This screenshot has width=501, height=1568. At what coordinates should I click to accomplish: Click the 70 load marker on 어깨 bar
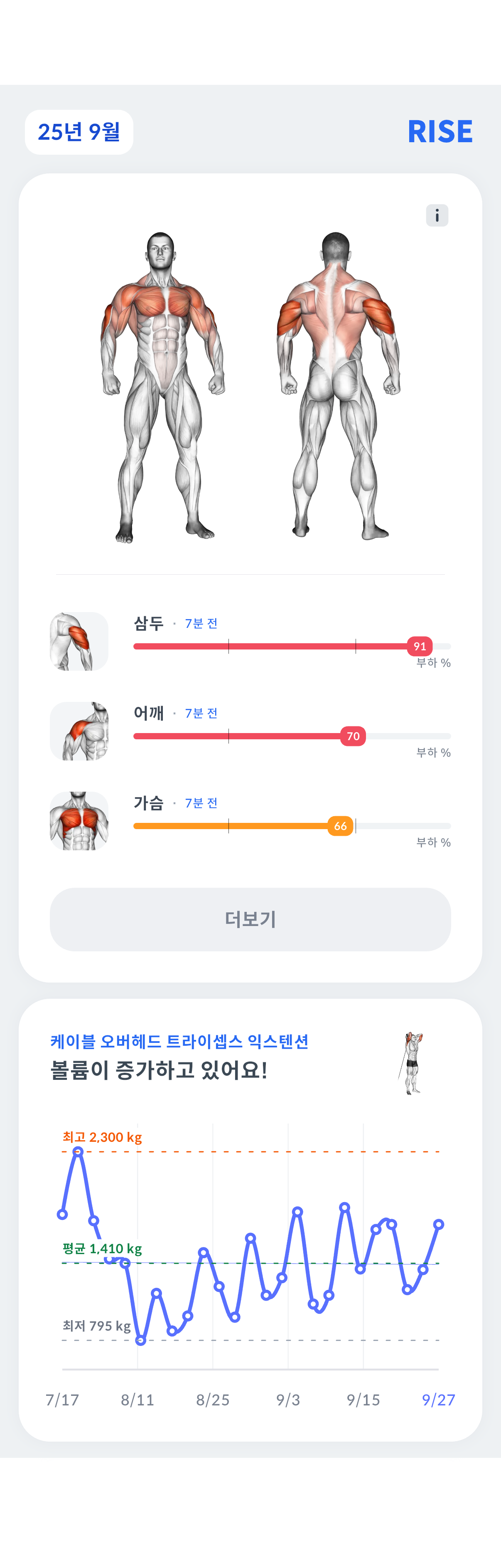pyautogui.click(x=353, y=736)
